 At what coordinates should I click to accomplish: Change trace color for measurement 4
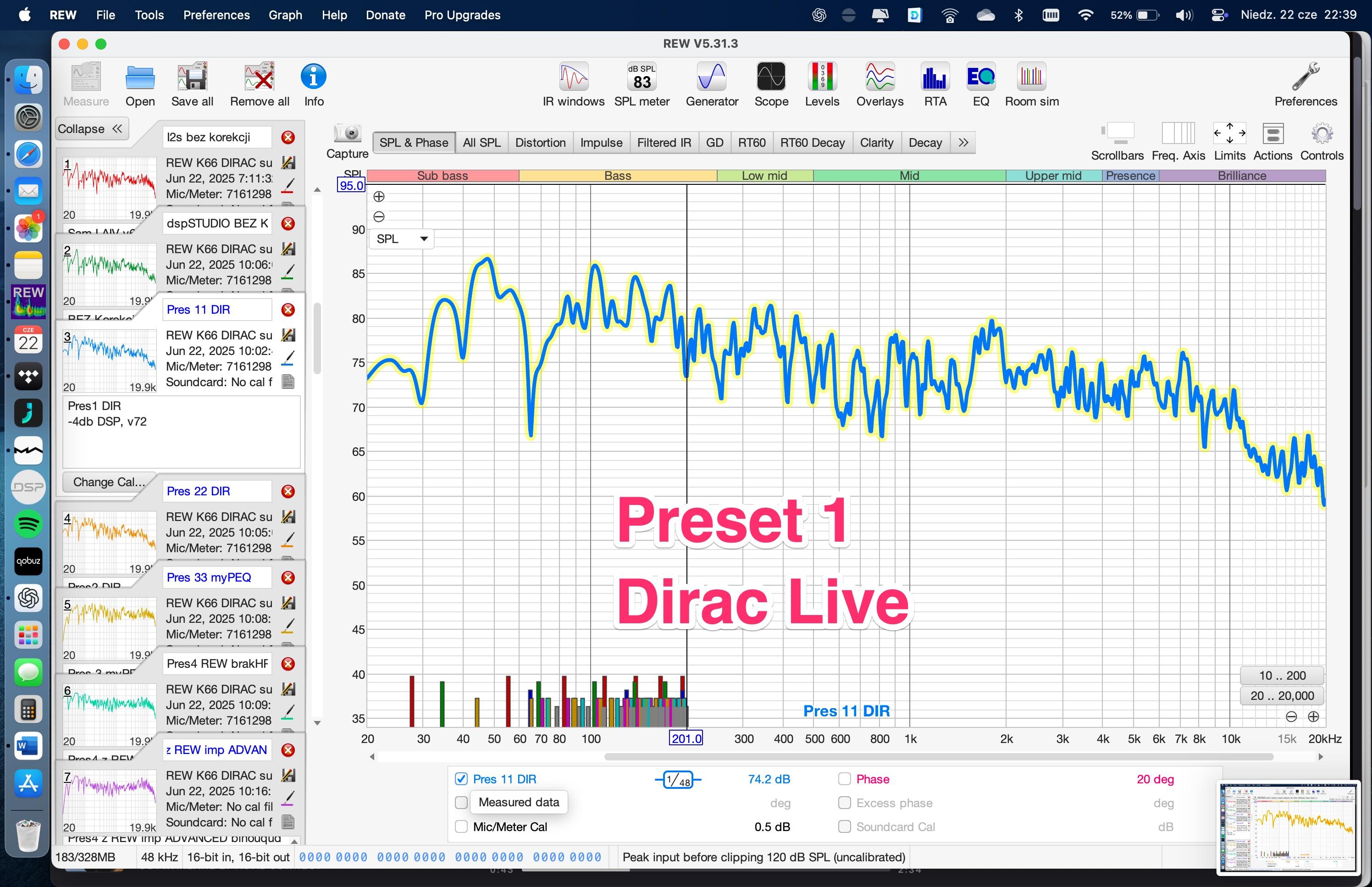click(288, 540)
